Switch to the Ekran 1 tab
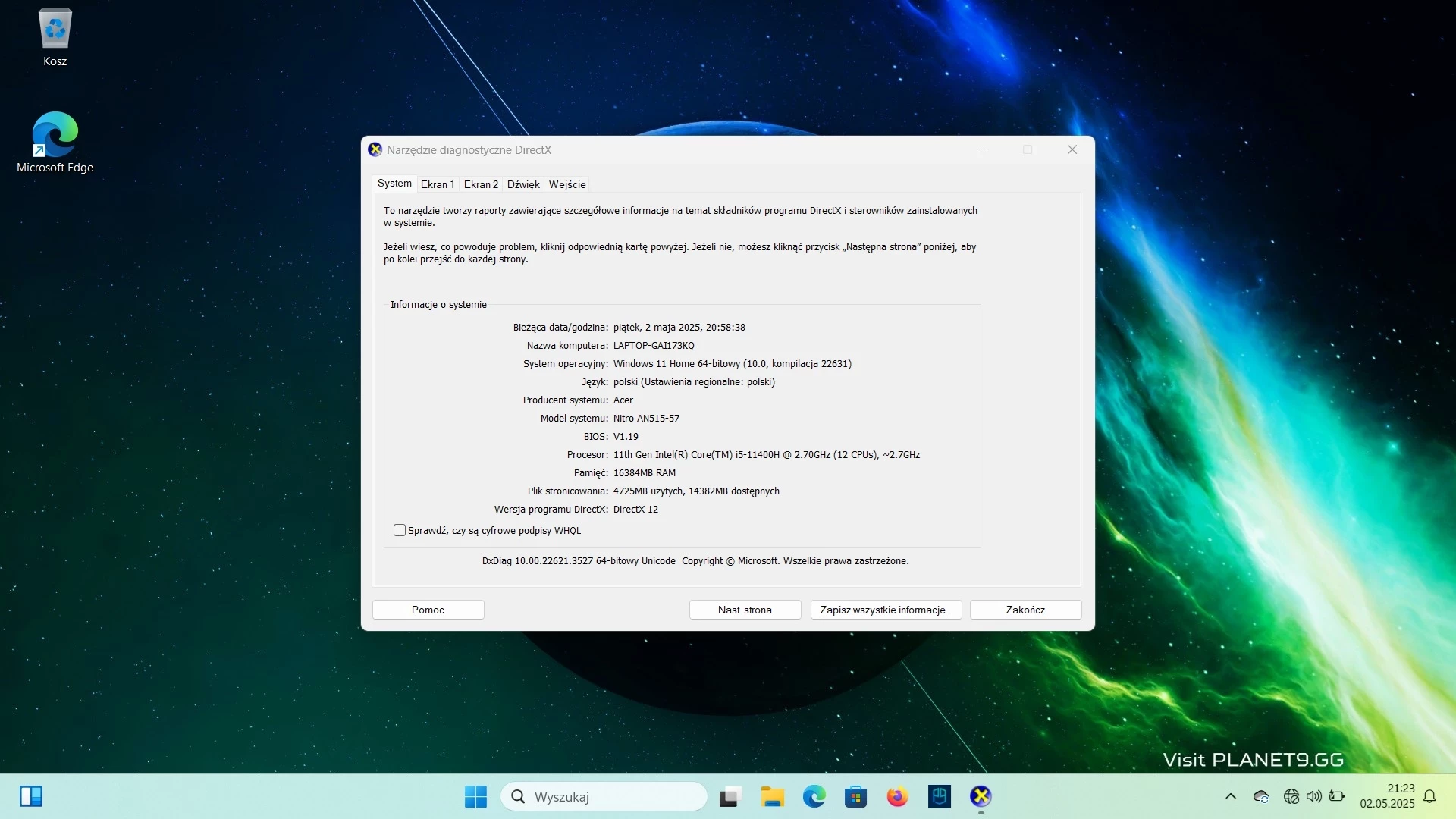The height and width of the screenshot is (819, 1456). tap(438, 184)
